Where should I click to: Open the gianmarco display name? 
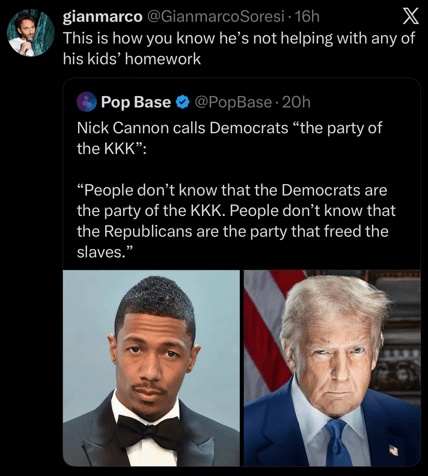pos(103,17)
